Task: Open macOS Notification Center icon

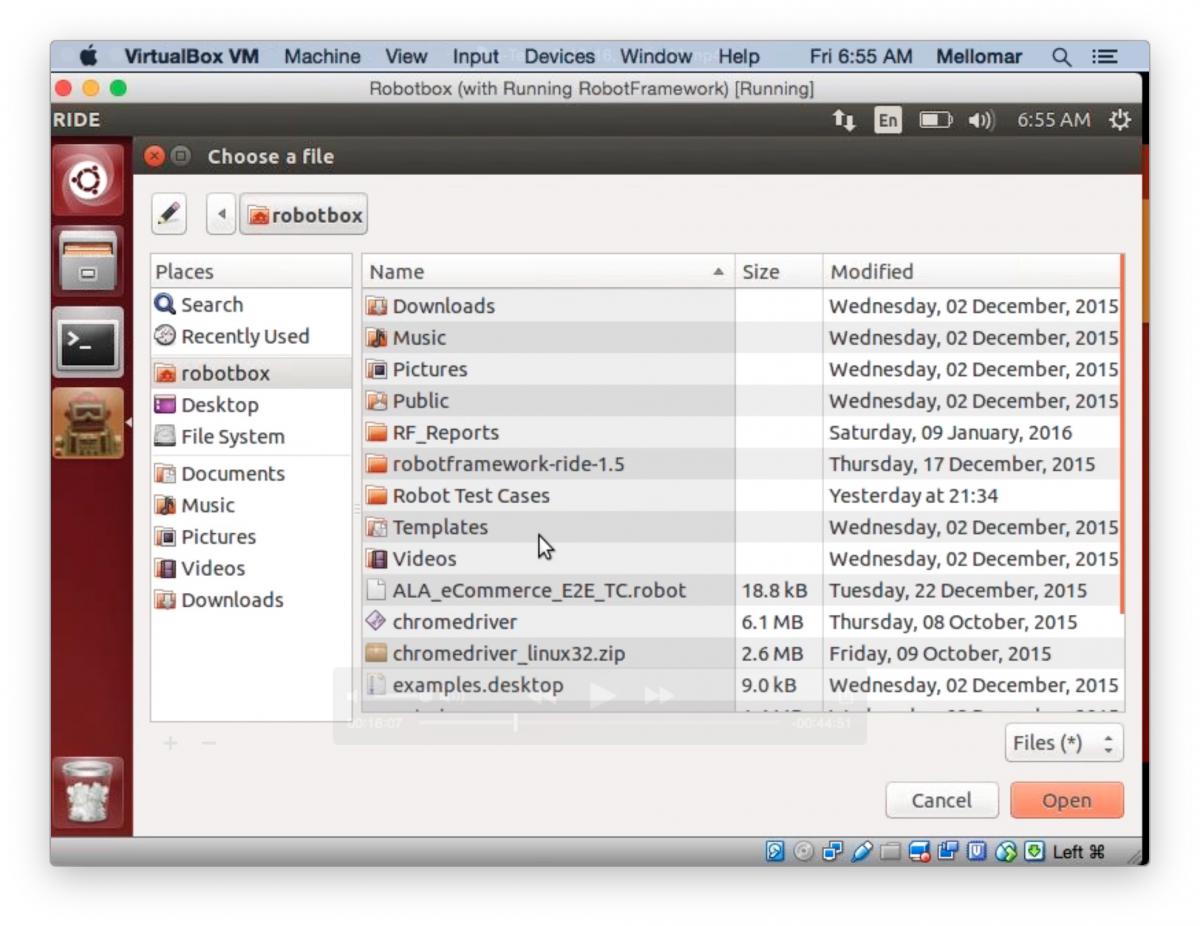Action: click(1104, 57)
